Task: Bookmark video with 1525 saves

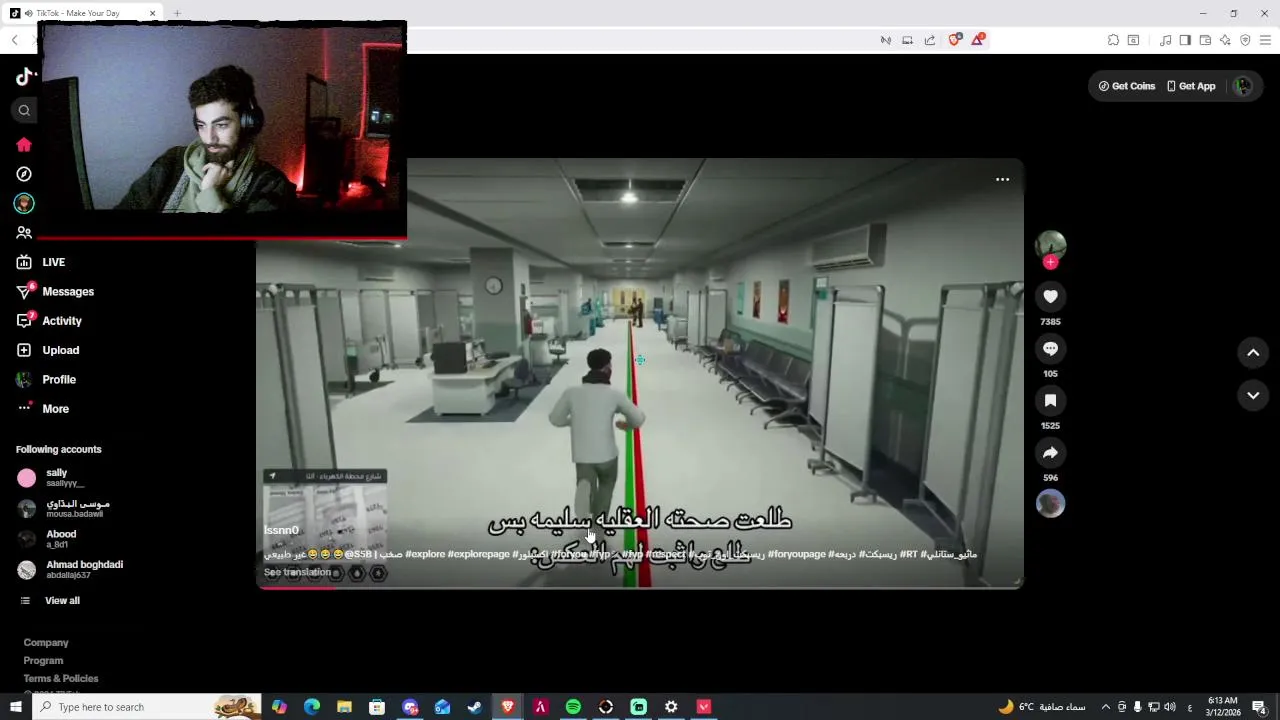Action: point(1050,400)
